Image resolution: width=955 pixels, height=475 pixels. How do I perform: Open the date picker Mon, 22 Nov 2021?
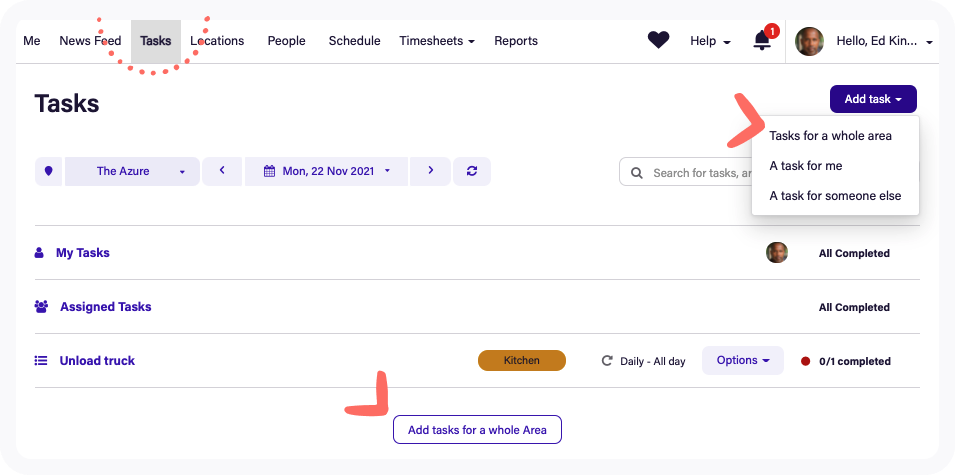pyautogui.click(x=327, y=171)
